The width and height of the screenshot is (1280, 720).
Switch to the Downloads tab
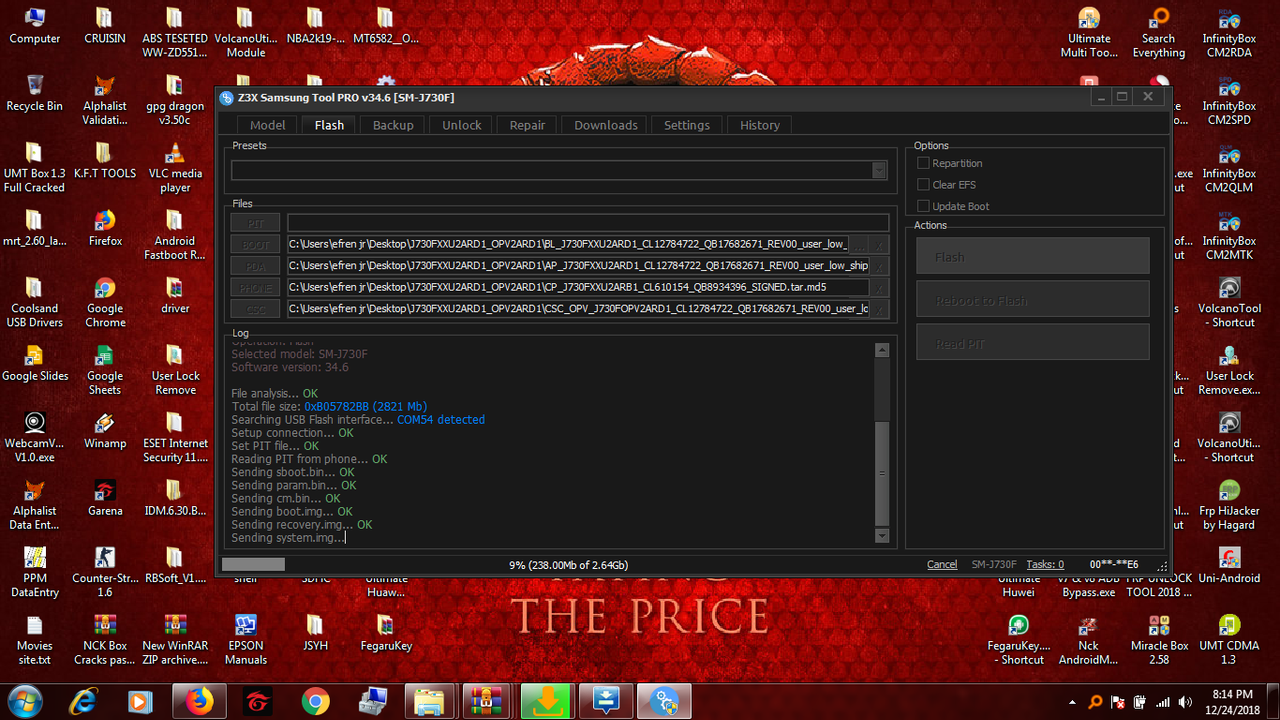606,125
